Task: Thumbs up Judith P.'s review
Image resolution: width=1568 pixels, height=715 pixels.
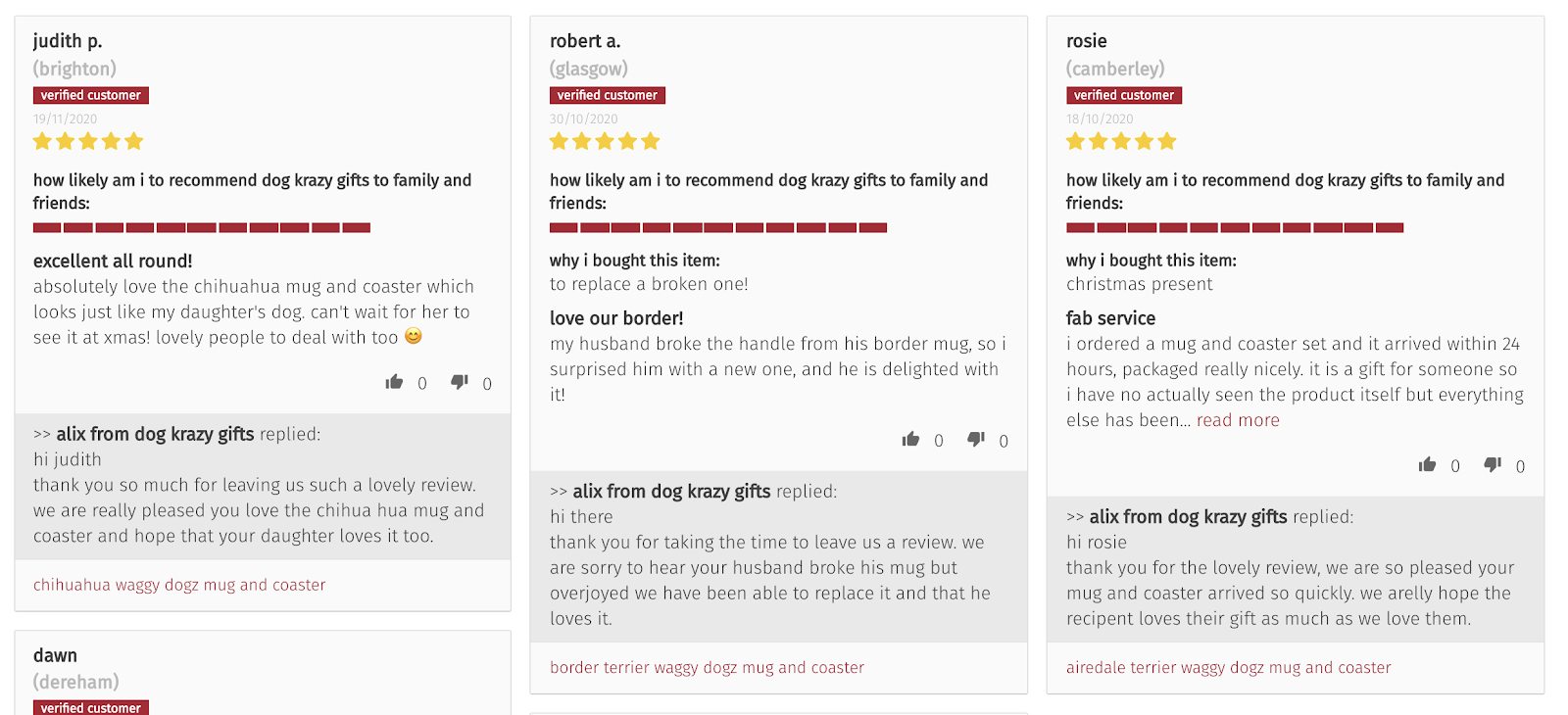Action: 394,382
